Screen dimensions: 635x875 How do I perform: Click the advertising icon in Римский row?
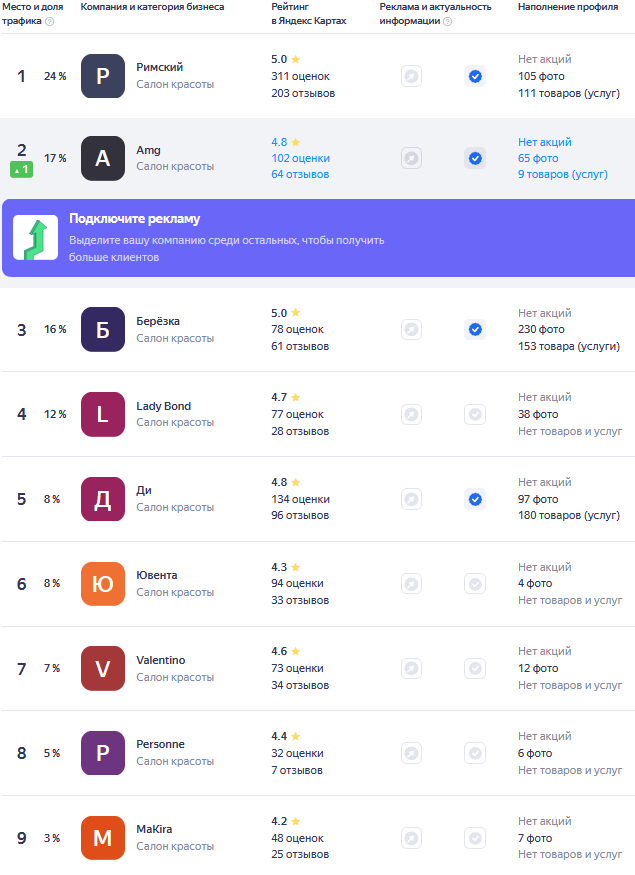(x=411, y=76)
